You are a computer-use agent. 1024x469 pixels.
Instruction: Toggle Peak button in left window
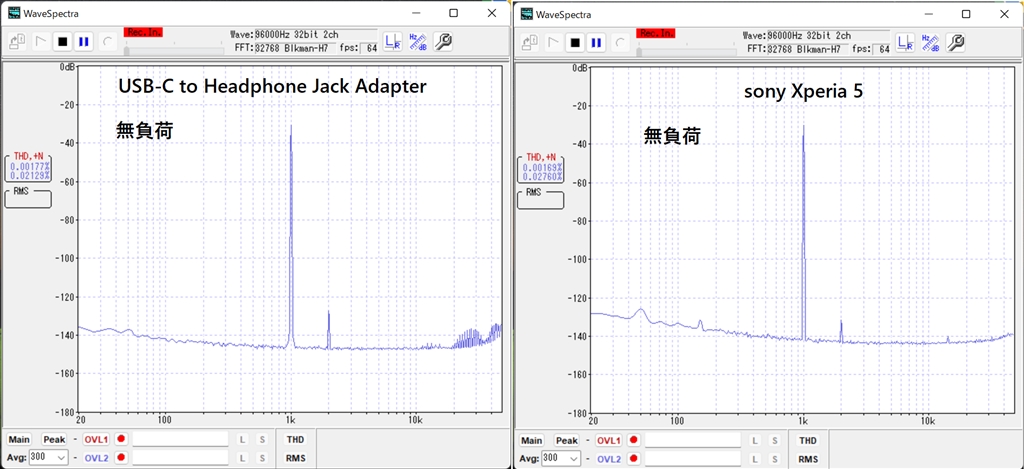(55, 440)
